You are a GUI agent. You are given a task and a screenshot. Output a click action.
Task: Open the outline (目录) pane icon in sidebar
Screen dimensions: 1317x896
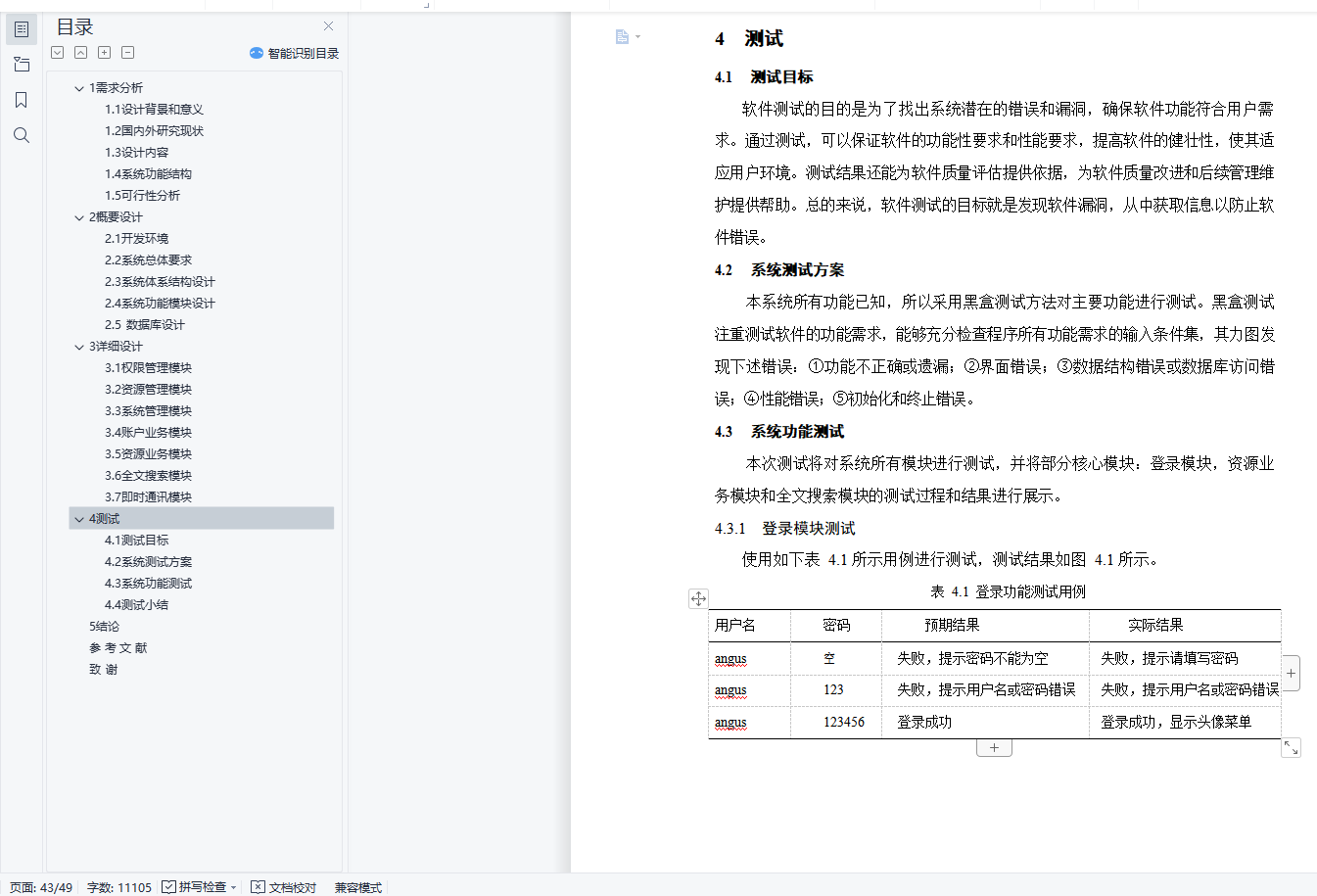[22, 29]
